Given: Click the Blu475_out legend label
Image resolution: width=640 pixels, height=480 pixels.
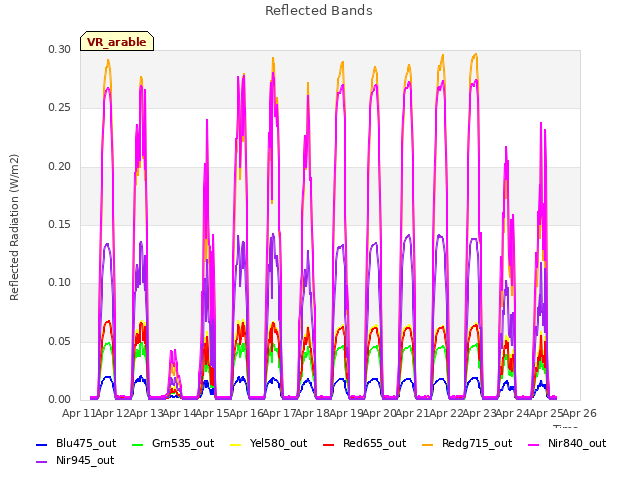Looking at the screenshot, I should point(86,443).
